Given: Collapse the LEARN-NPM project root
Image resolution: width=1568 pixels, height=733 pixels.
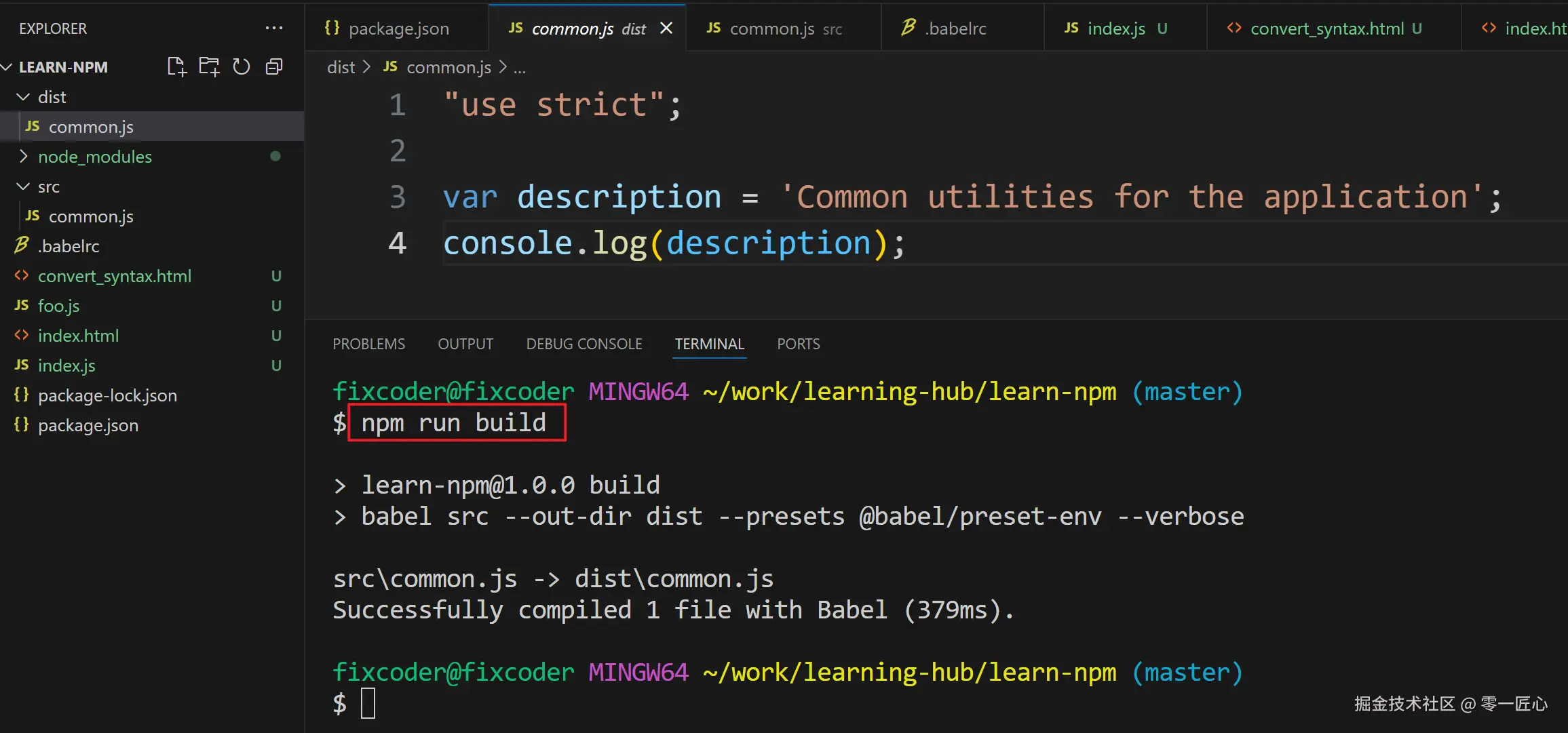Looking at the screenshot, I should (x=7, y=67).
